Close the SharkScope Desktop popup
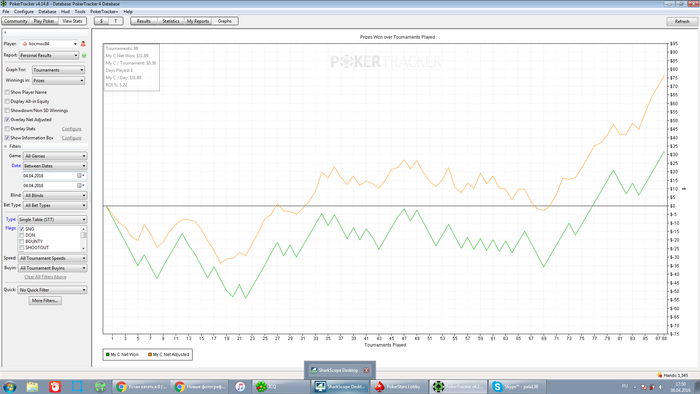 [x=366, y=370]
